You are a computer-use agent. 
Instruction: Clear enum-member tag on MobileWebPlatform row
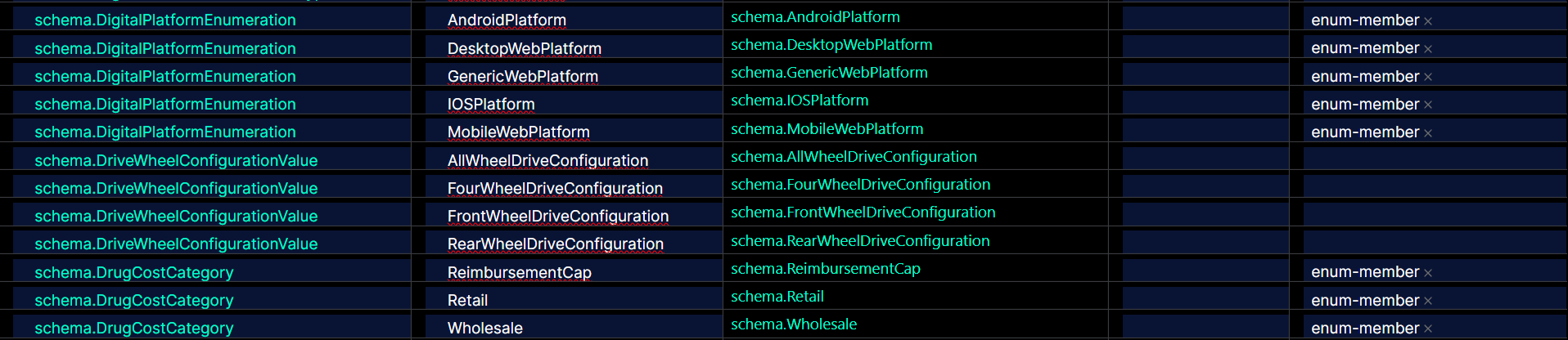point(1428,132)
